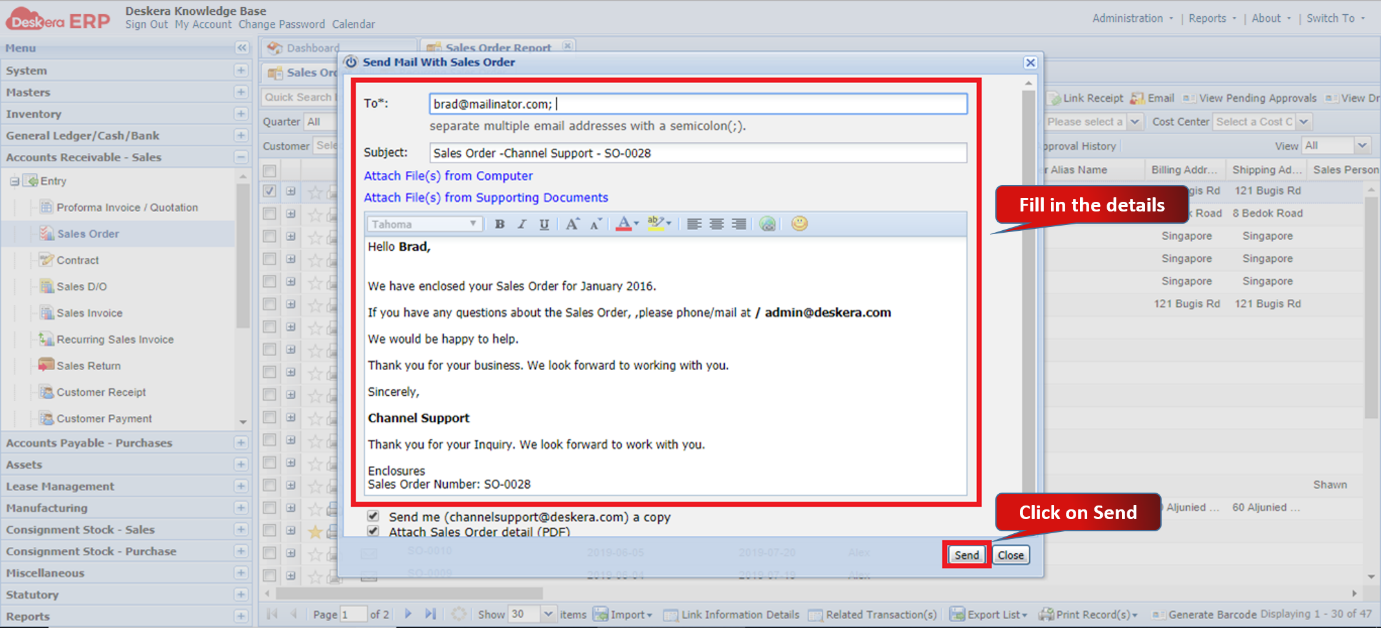Close the Send Mail dialog with X
The height and width of the screenshot is (628, 1381).
tap(1030, 62)
